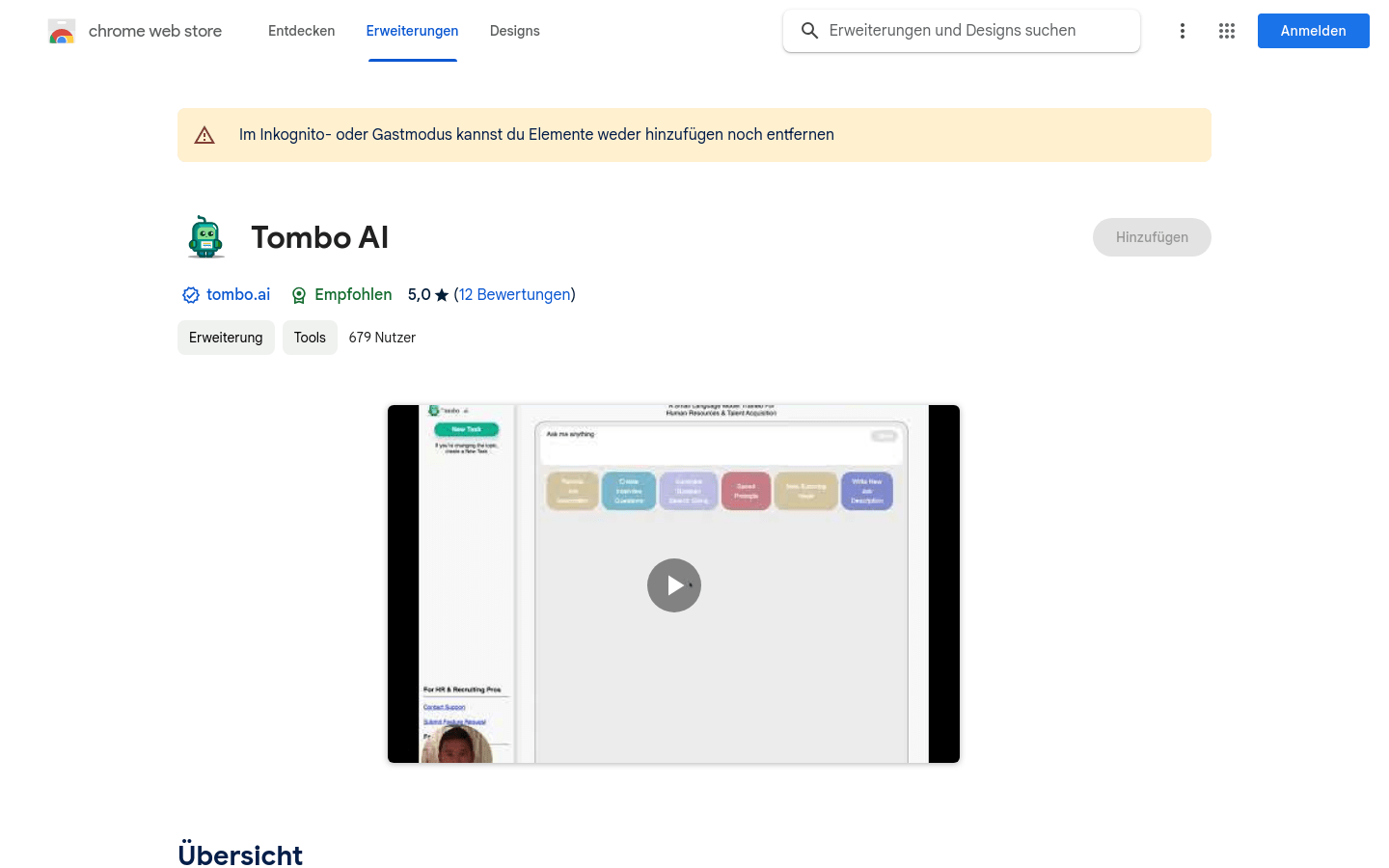1389x868 pixels.
Task: Open the 12 Bewertungen reviews link
Action: click(x=515, y=295)
